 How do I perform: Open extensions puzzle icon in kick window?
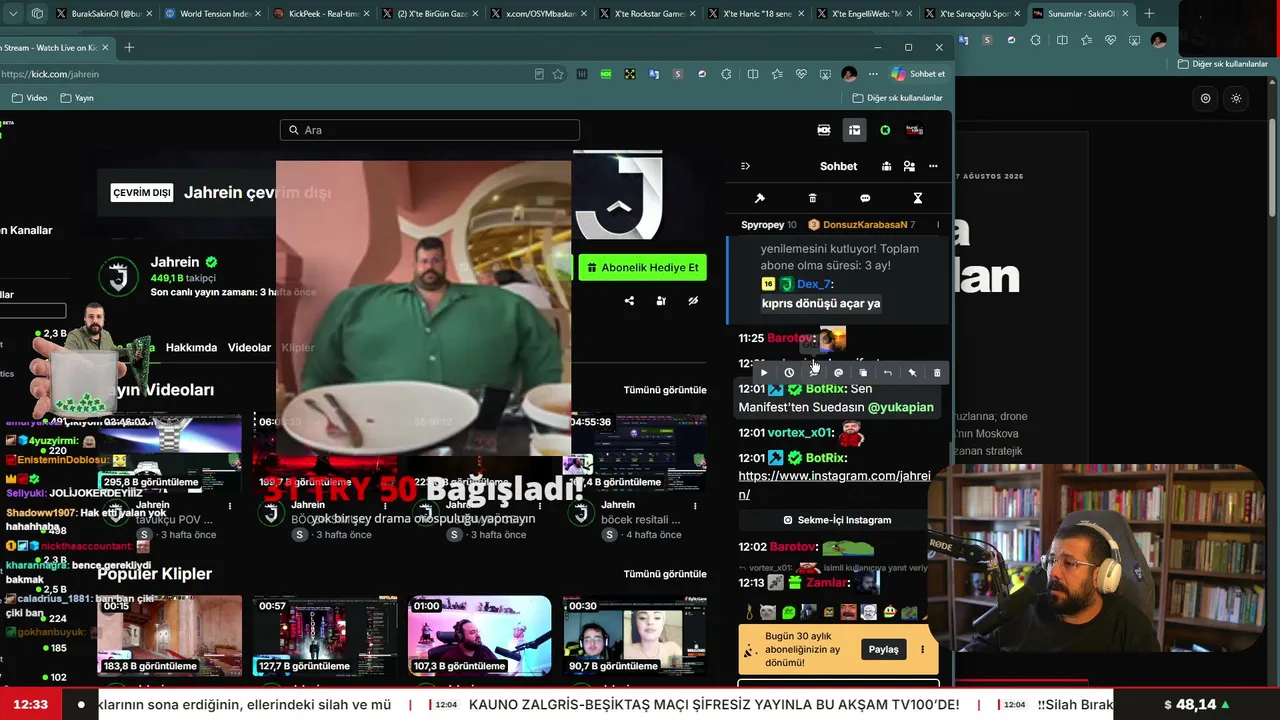(726, 74)
